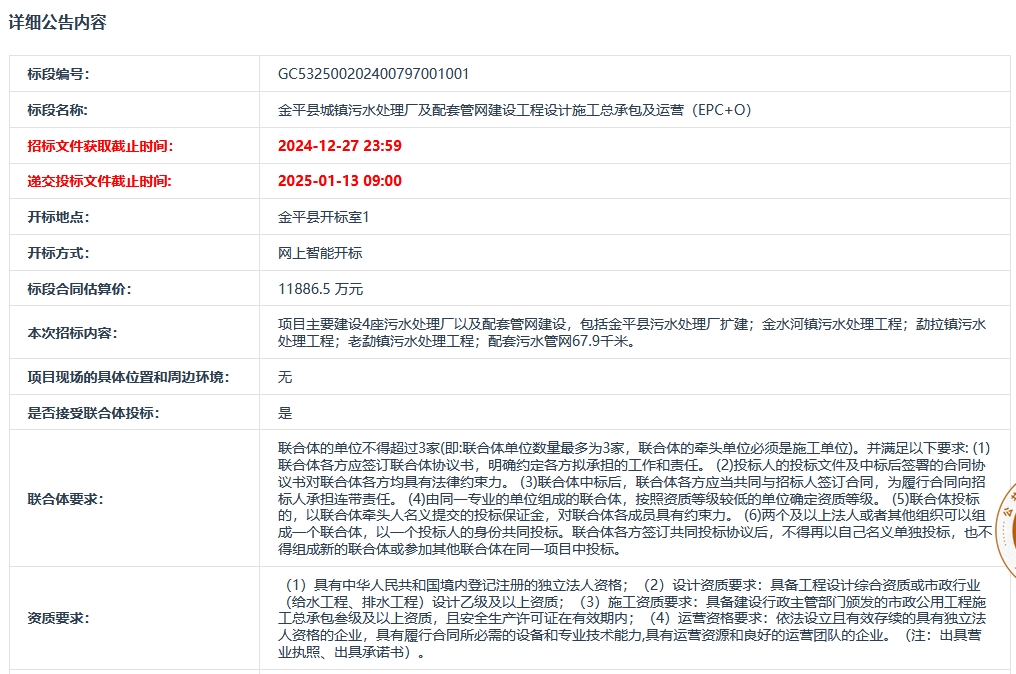This screenshot has width=1016, height=674.
Task: Click the red 递交投标文件截止时间 label
Action: pyautogui.click(x=99, y=181)
